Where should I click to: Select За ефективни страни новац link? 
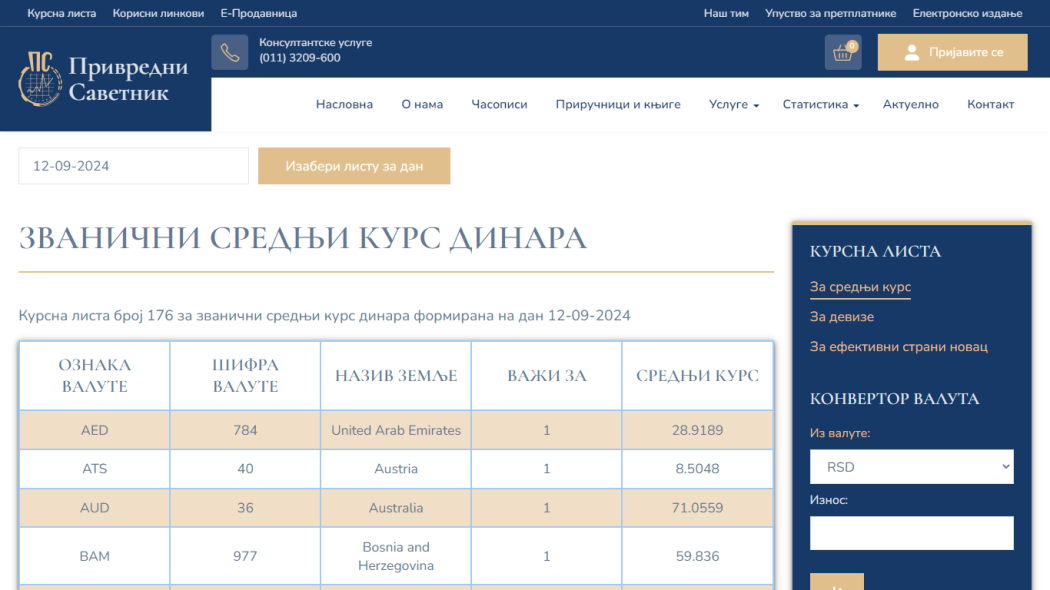898,347
